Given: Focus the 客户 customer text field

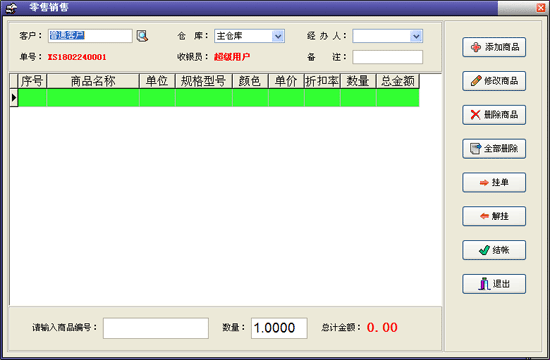Looking at the screenshot, I should [90, 36].
